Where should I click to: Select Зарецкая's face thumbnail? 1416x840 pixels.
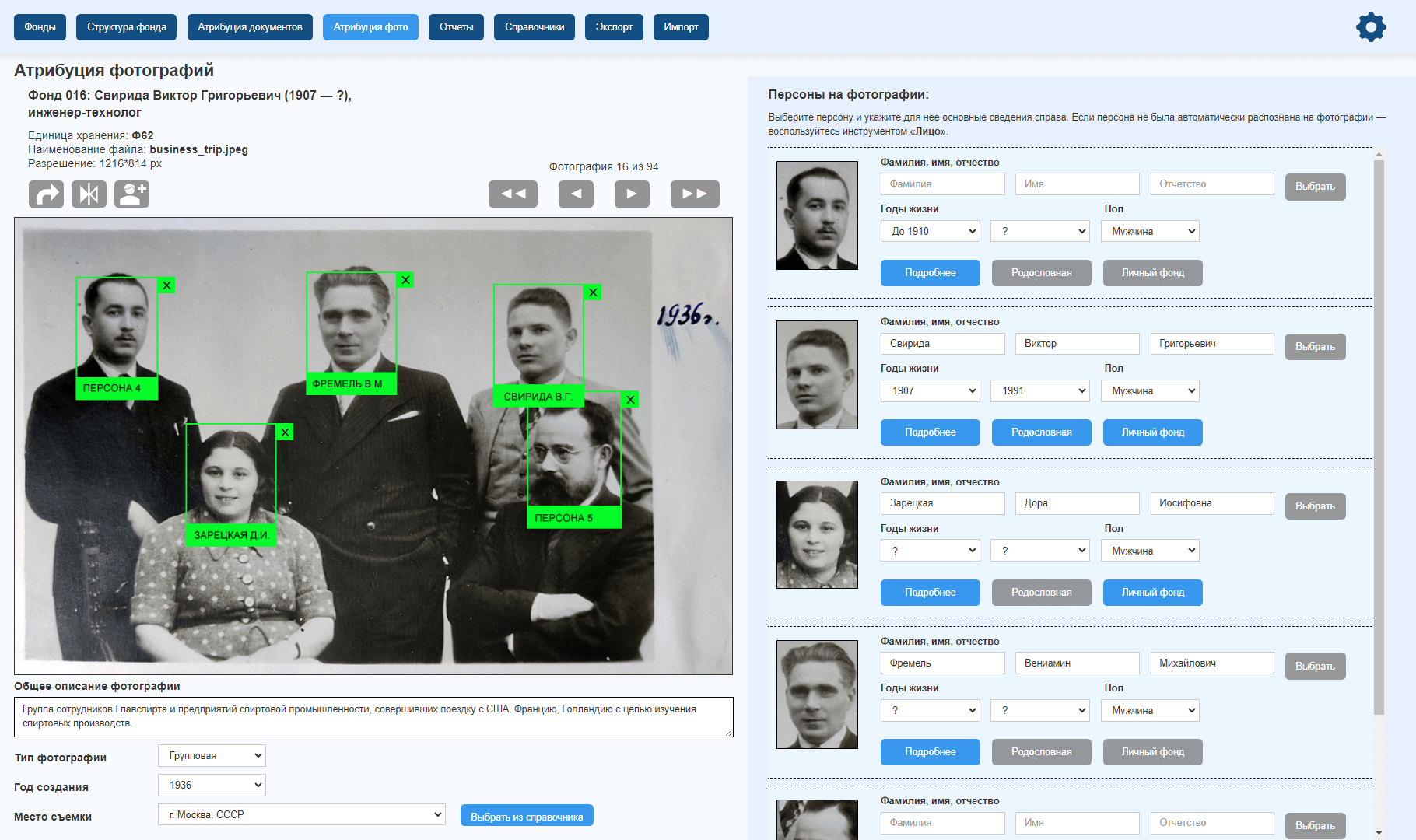(817, 534)
